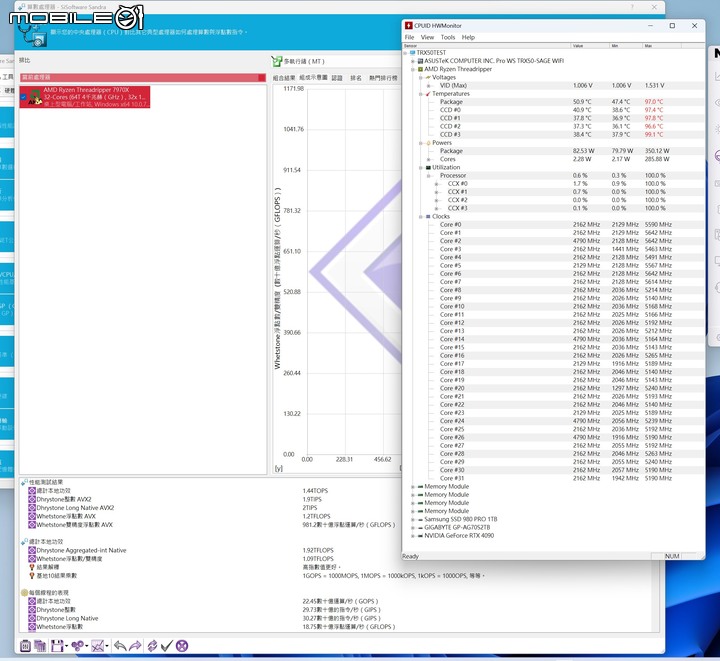Toggle the checkbox for AMD Ryzen Threadripper 7970X
The width and height of the screenshot is (720, 661).
pos(23,97)
